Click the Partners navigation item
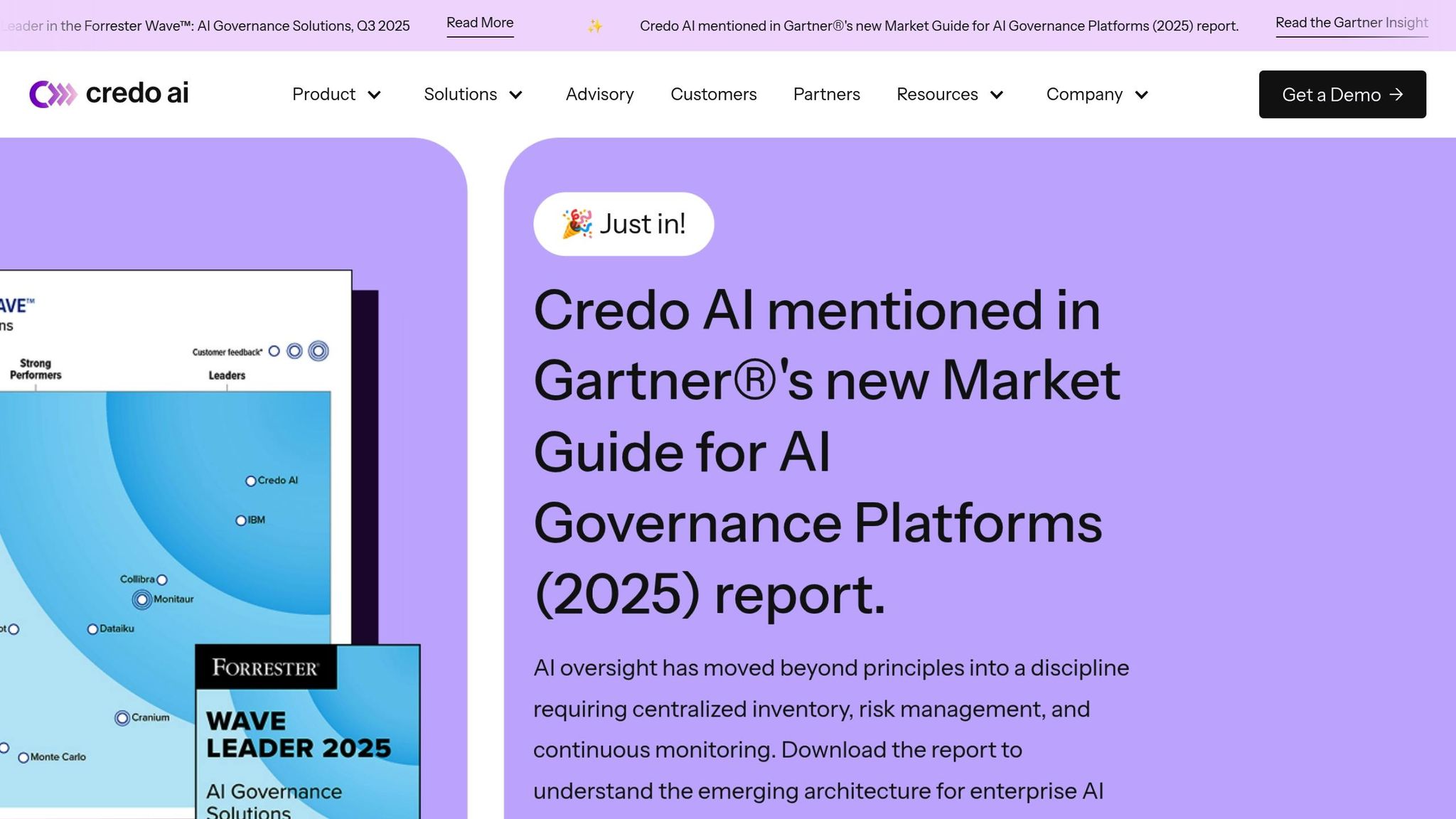 point(826,94)
